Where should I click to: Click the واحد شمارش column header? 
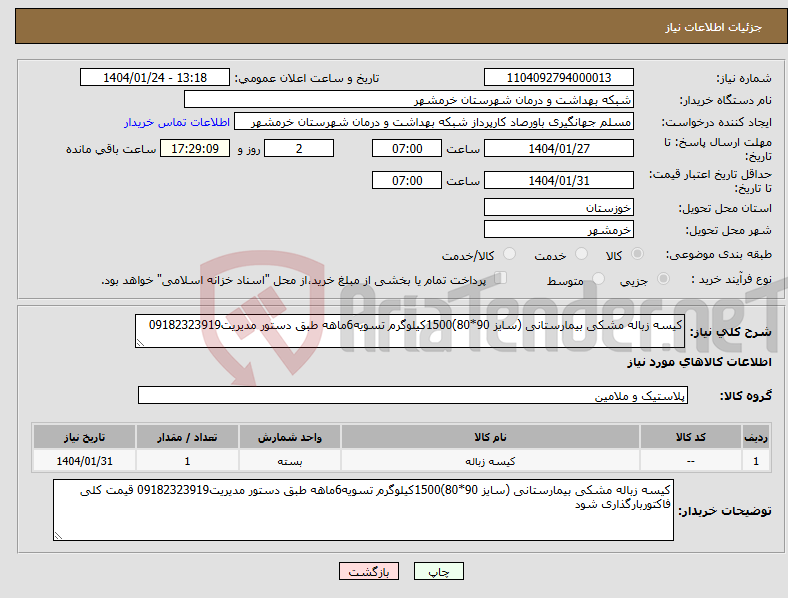tap(290, 437)
